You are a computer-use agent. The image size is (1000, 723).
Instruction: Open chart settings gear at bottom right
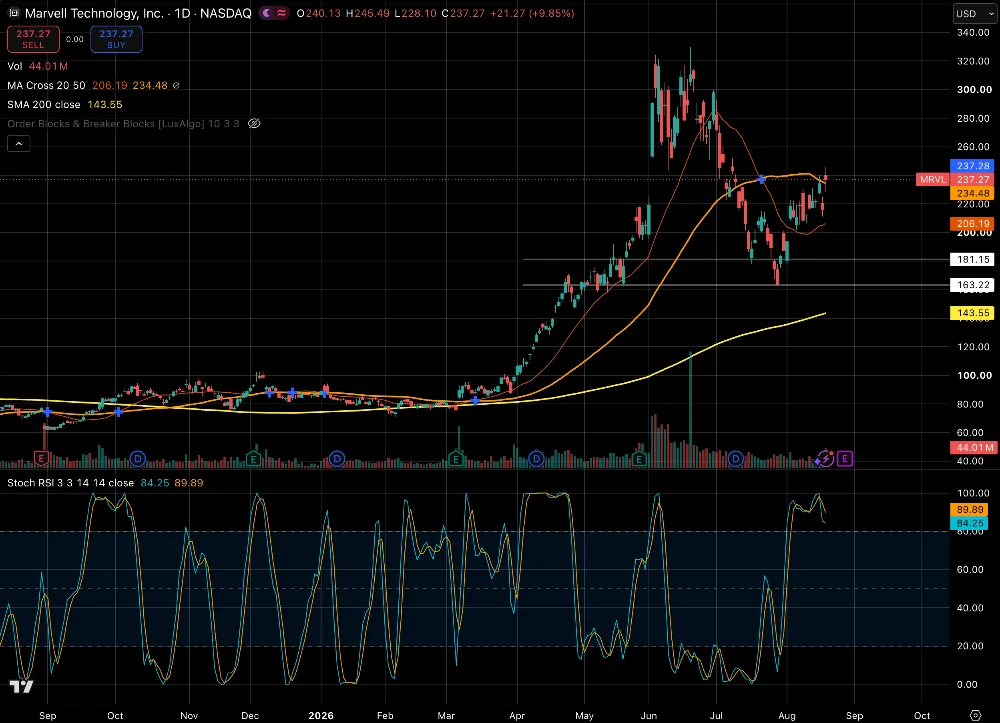click(975, 715)
